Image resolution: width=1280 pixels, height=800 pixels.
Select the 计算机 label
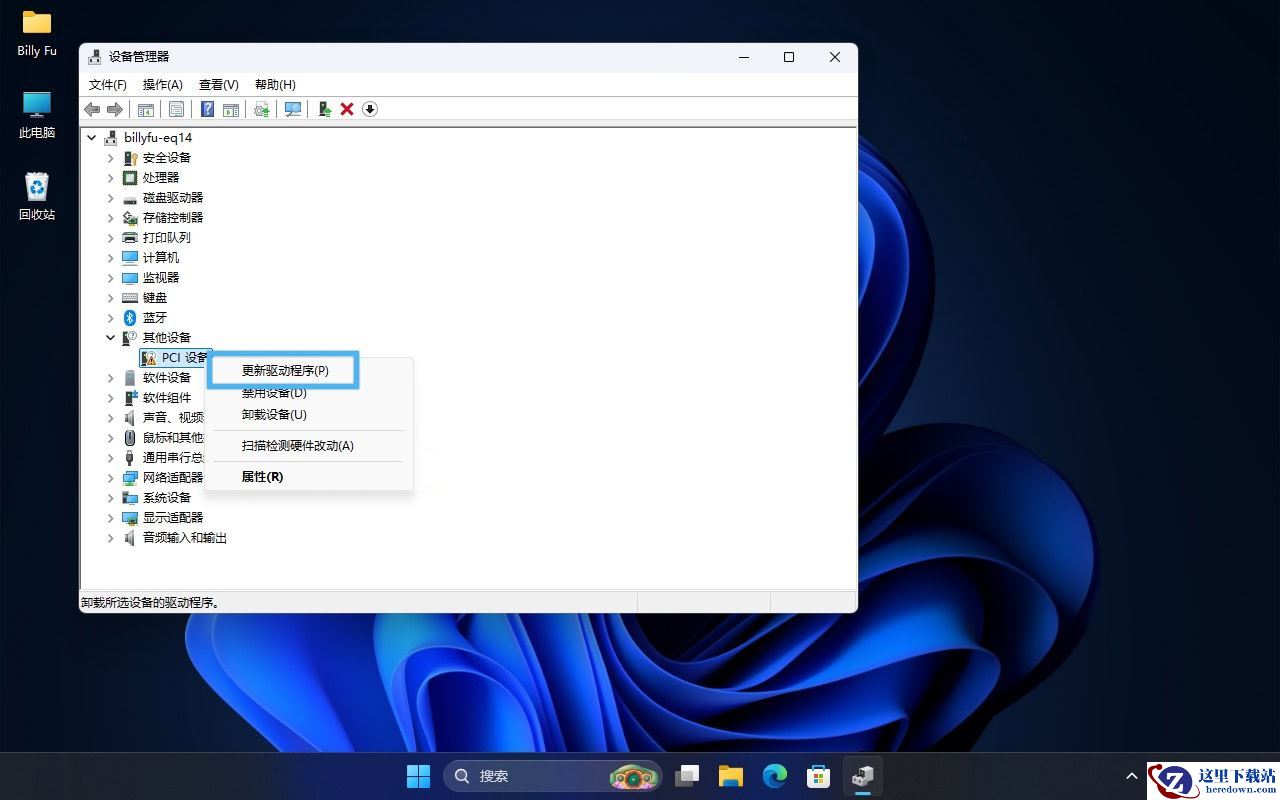point(161,257)
